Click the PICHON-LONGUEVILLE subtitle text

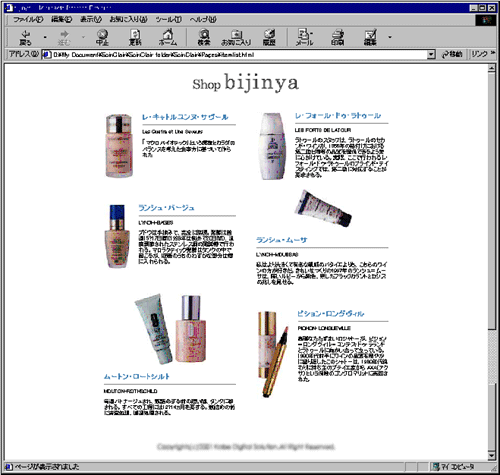tap(324, 328)
